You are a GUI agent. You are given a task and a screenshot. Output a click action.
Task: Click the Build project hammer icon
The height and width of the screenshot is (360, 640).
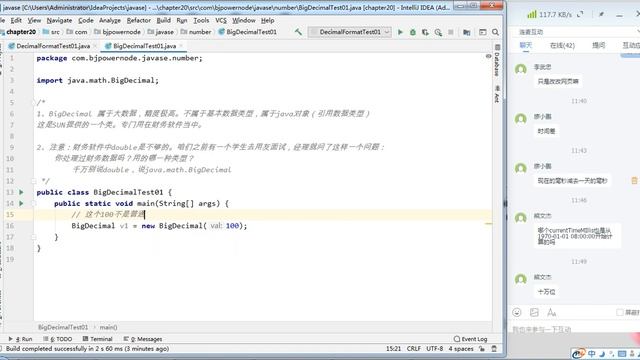click(298, 32)
